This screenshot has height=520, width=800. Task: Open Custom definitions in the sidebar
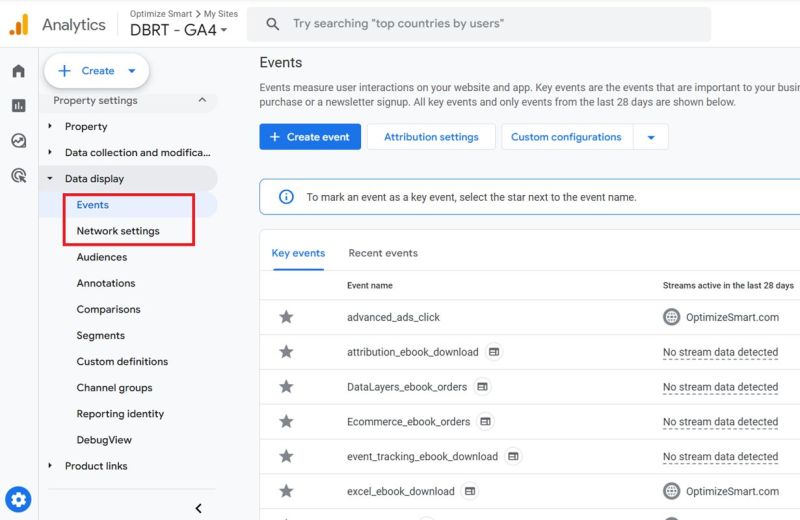pyautogui.click(x=122, y=361)
